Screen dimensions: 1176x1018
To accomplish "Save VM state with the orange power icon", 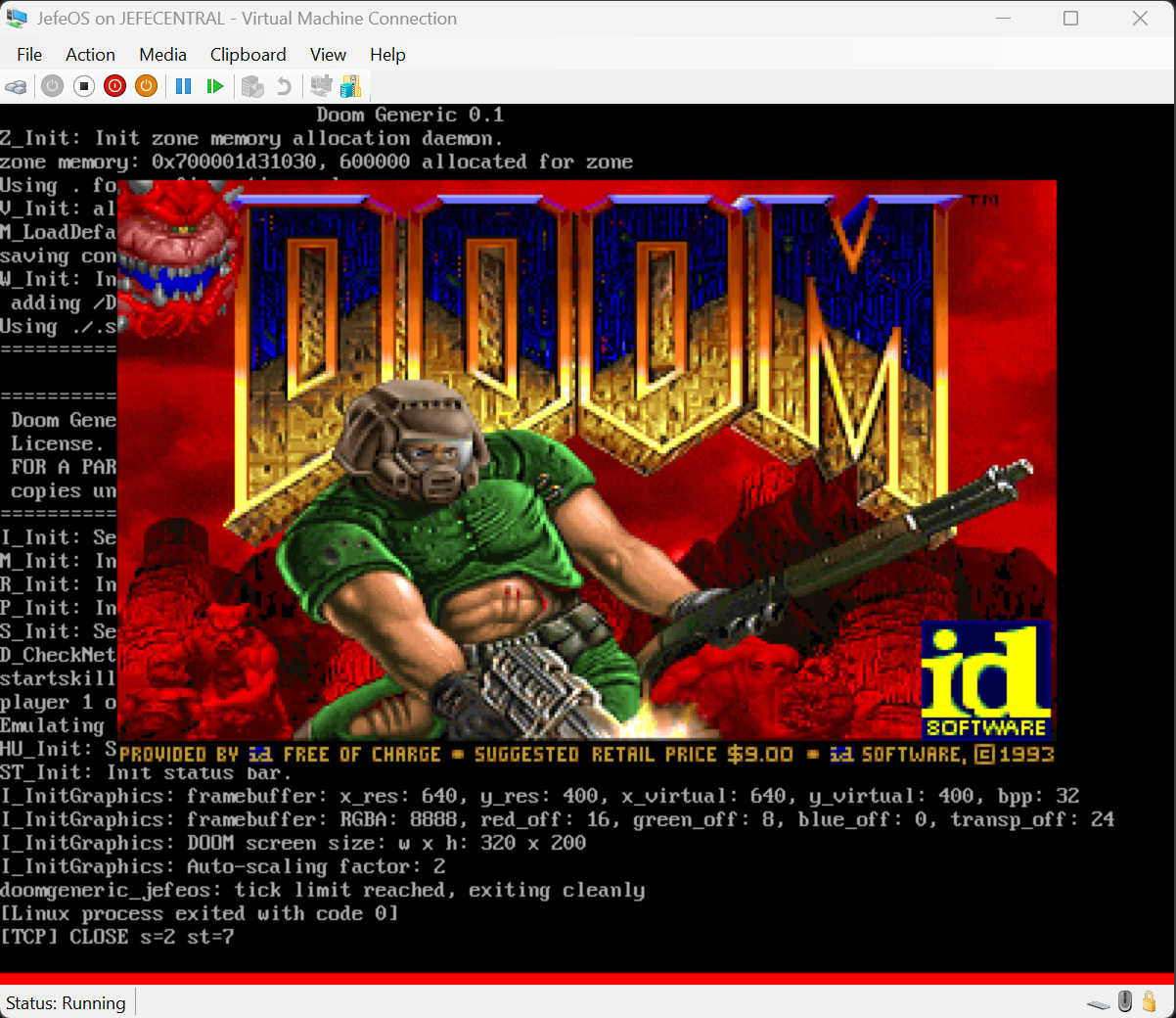I will 147,86.
